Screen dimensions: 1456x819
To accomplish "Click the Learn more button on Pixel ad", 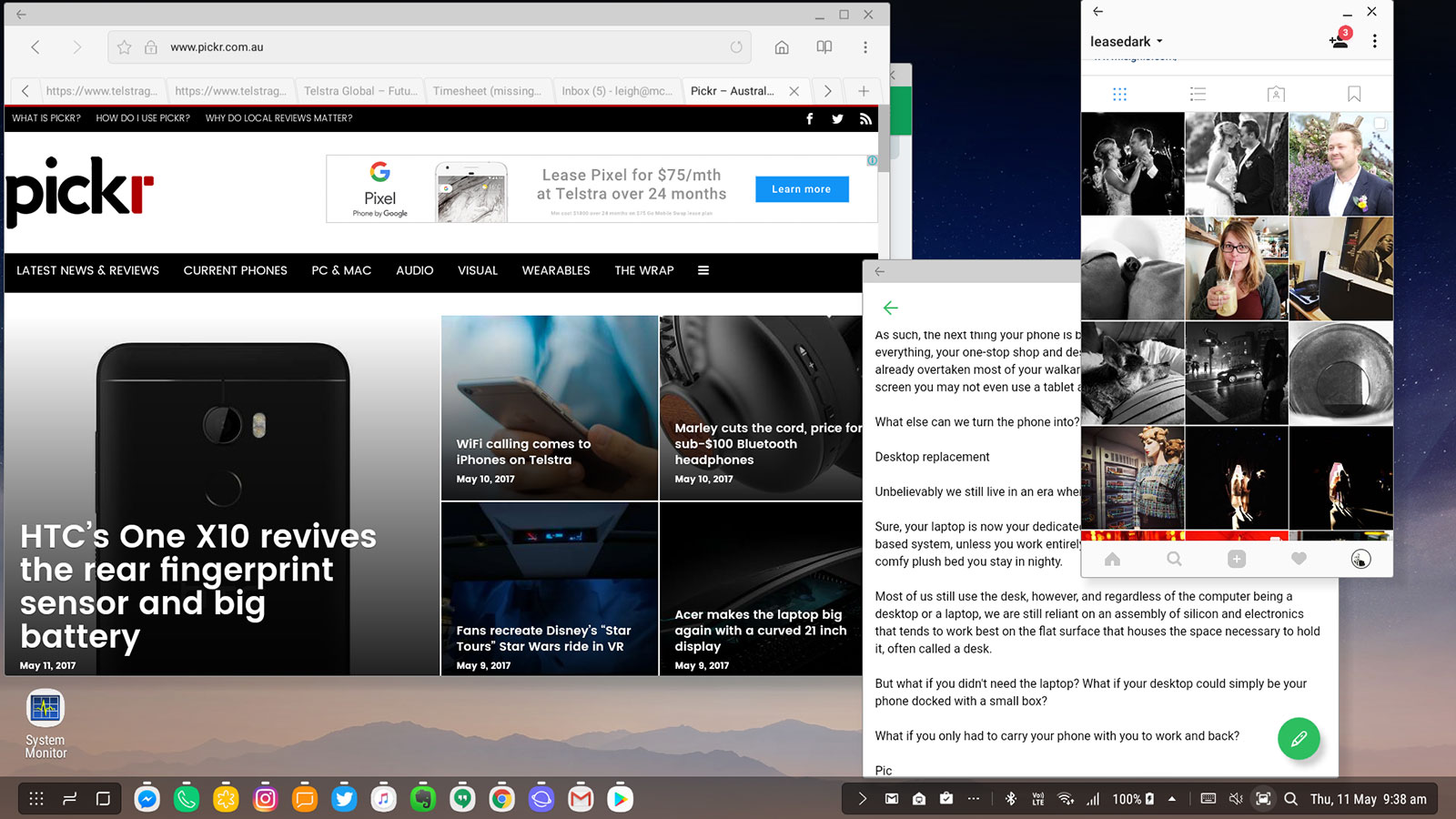I will [801, 189].
